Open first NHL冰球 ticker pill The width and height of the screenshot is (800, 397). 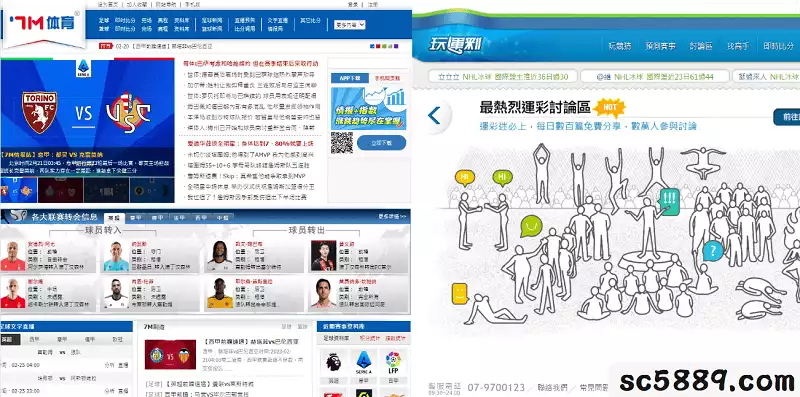[x=503, y=77]
